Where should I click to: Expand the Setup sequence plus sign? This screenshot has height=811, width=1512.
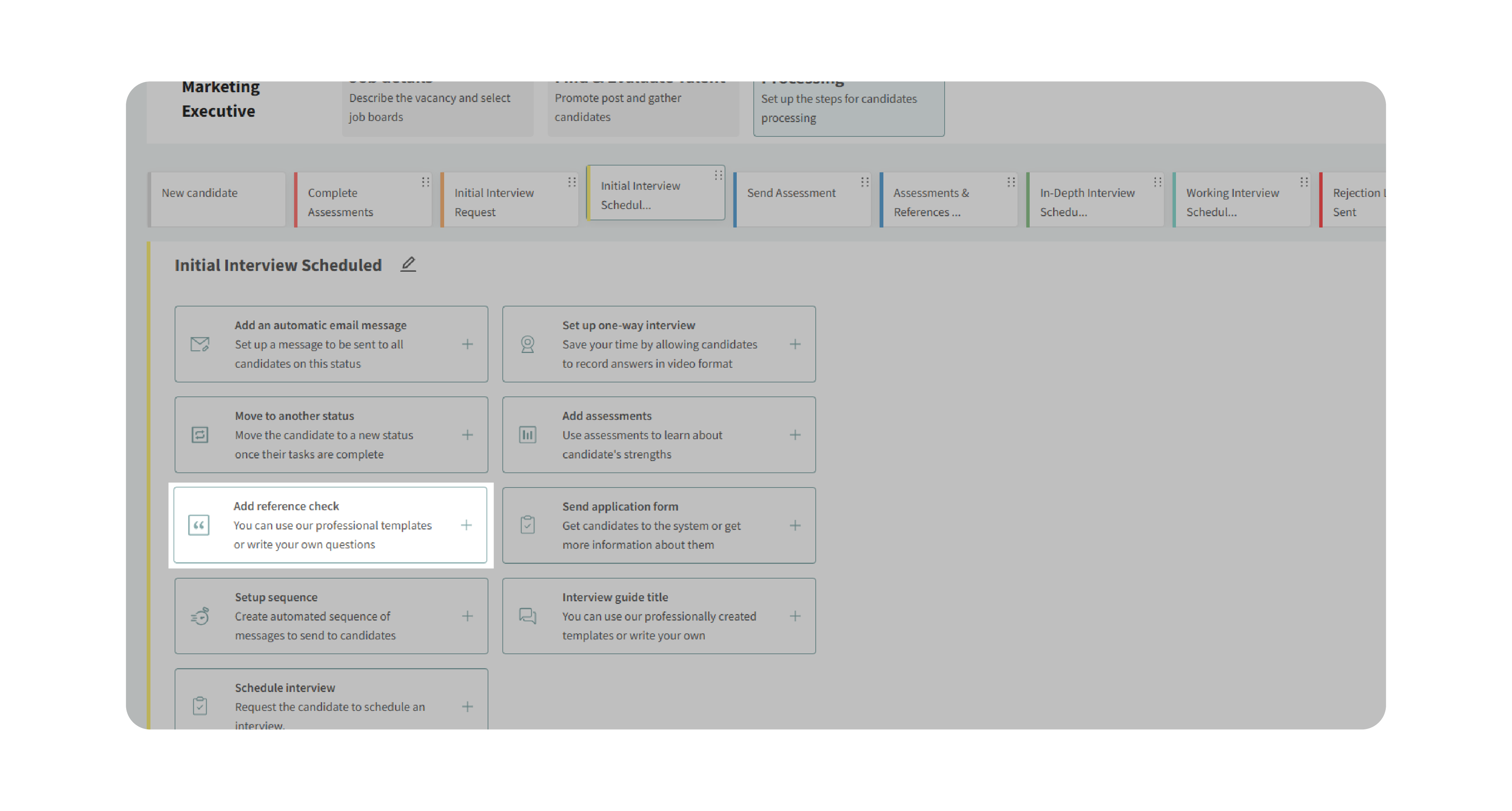pyautogui.click(x=467, y=616)
